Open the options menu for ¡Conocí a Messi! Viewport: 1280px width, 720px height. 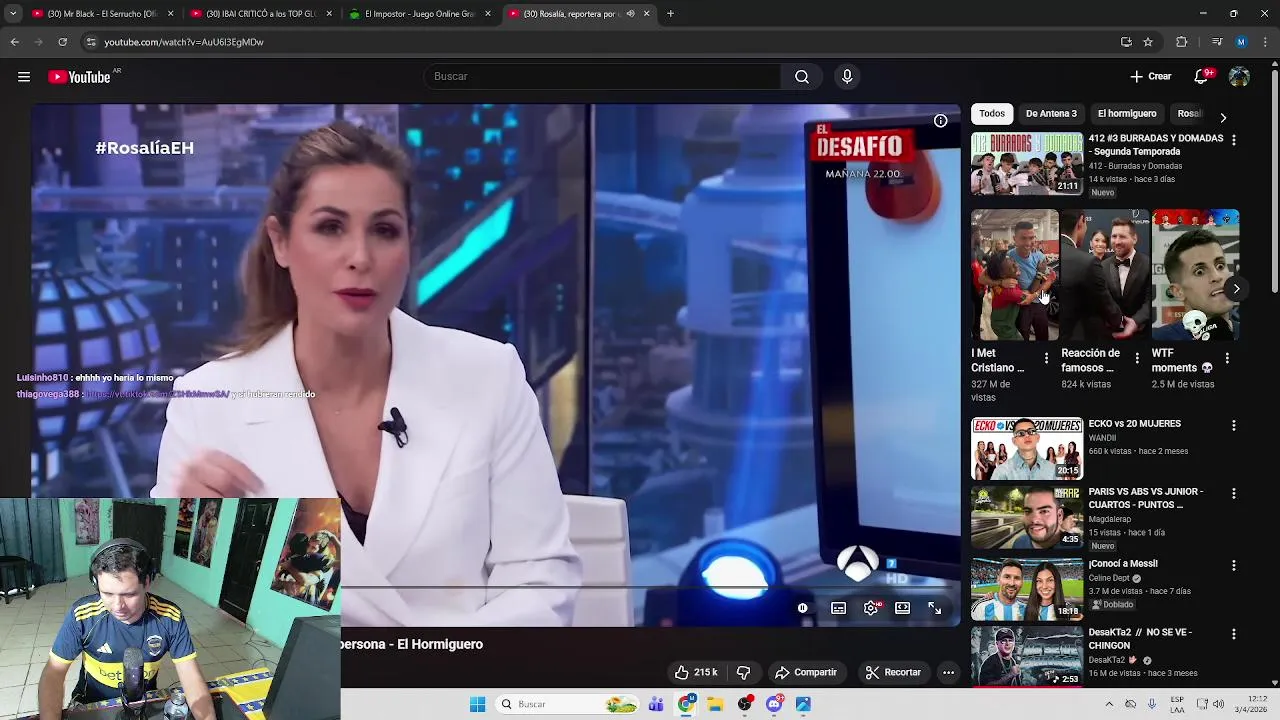click(1233, 566)
